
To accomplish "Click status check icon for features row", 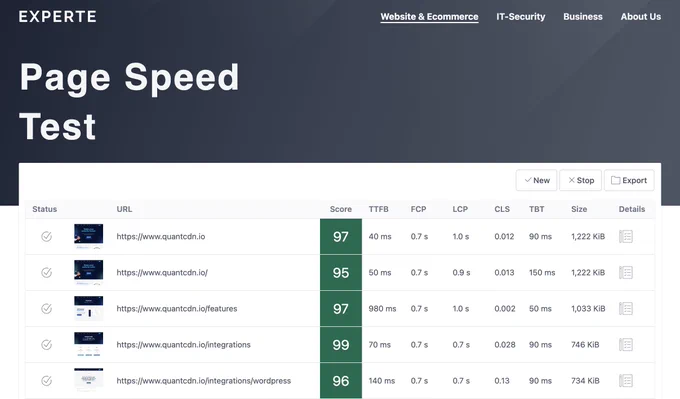I will (x=46, y=308).
